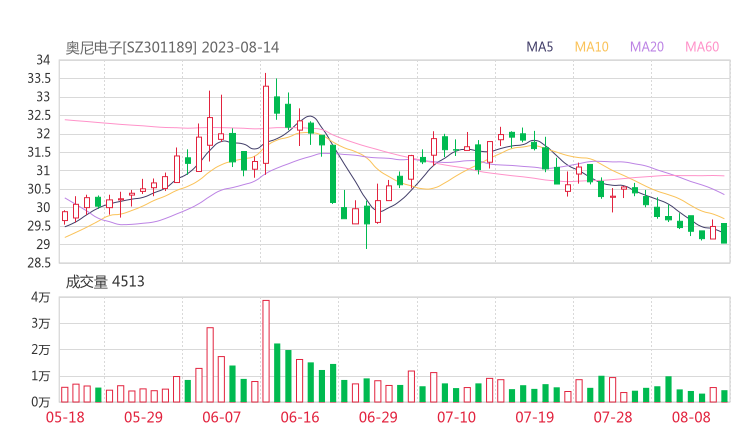Click the 34 price axis label
740x440 pixels.
(43, 60)
